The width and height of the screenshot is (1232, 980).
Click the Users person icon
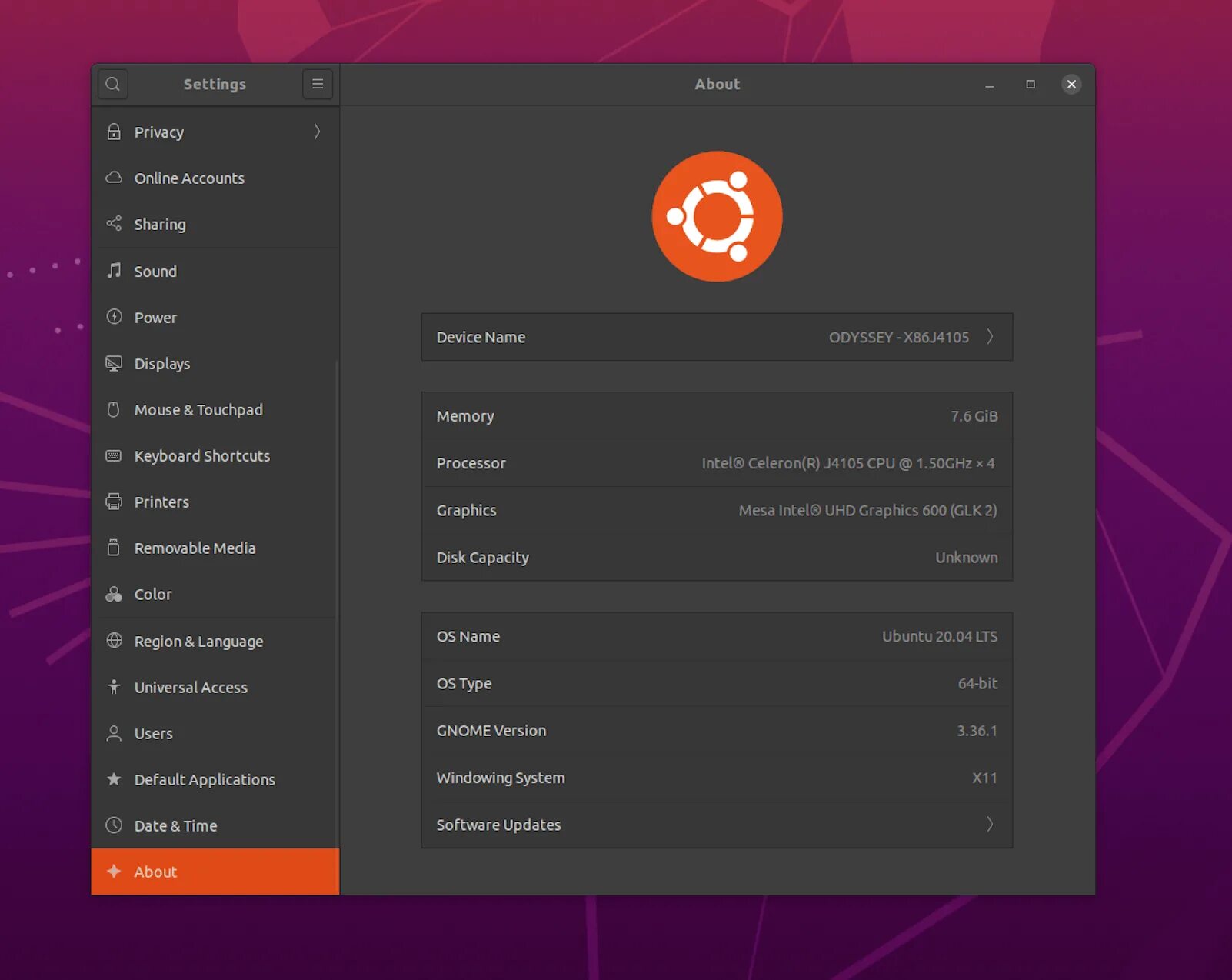point(114,733)
